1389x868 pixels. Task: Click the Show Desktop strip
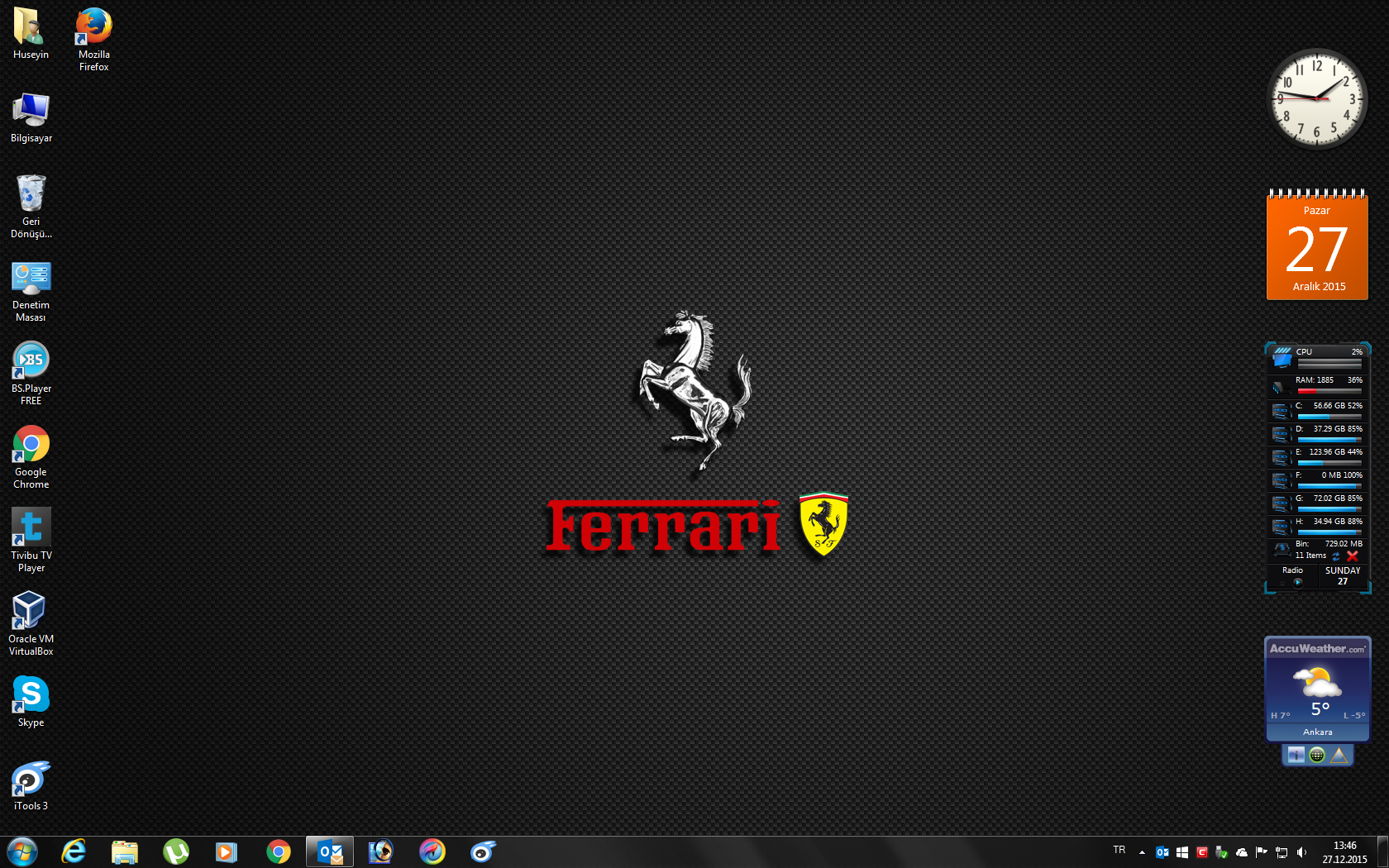tap(1382, 852)
